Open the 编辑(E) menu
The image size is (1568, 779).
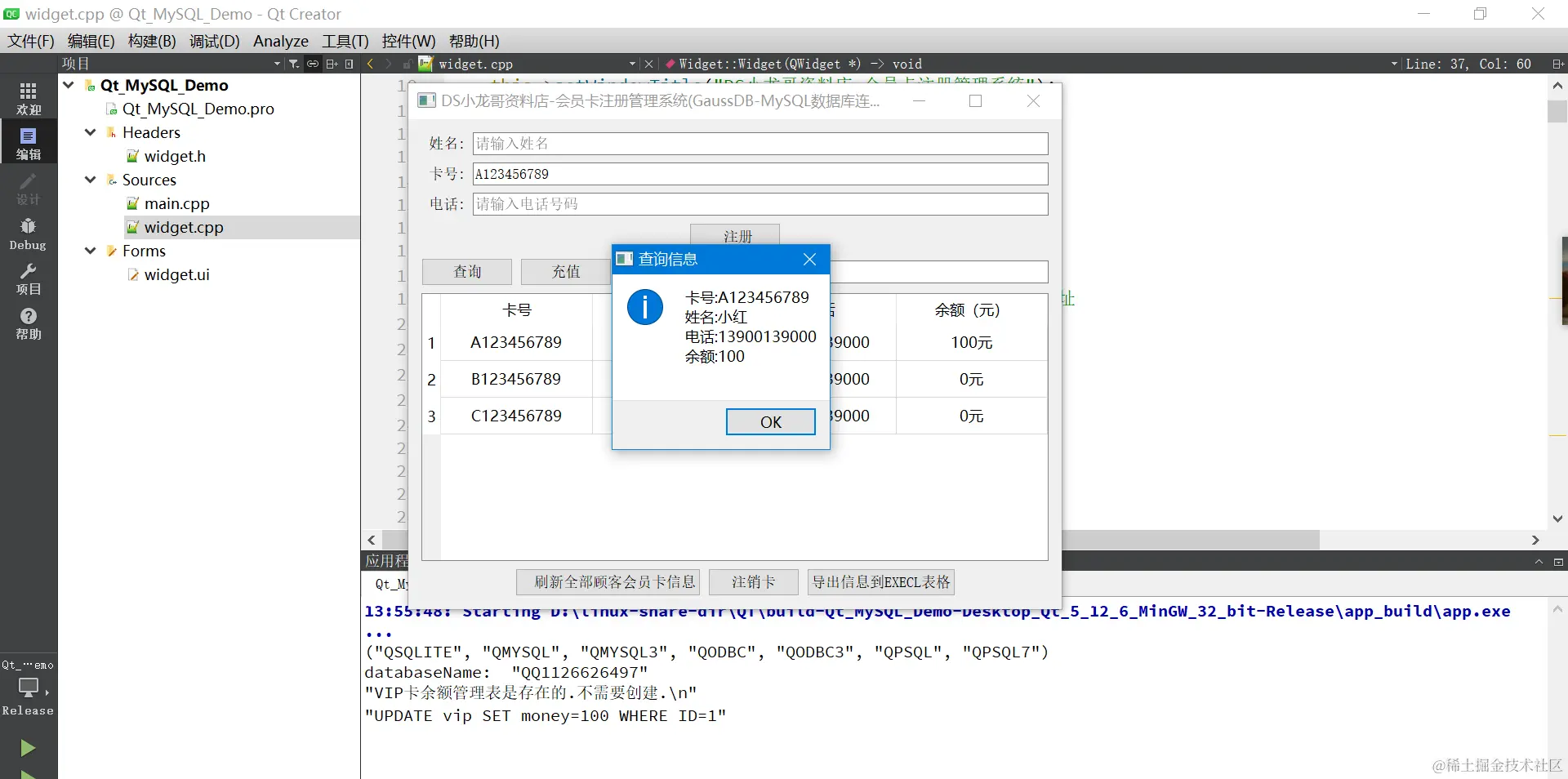pos(91,41)
